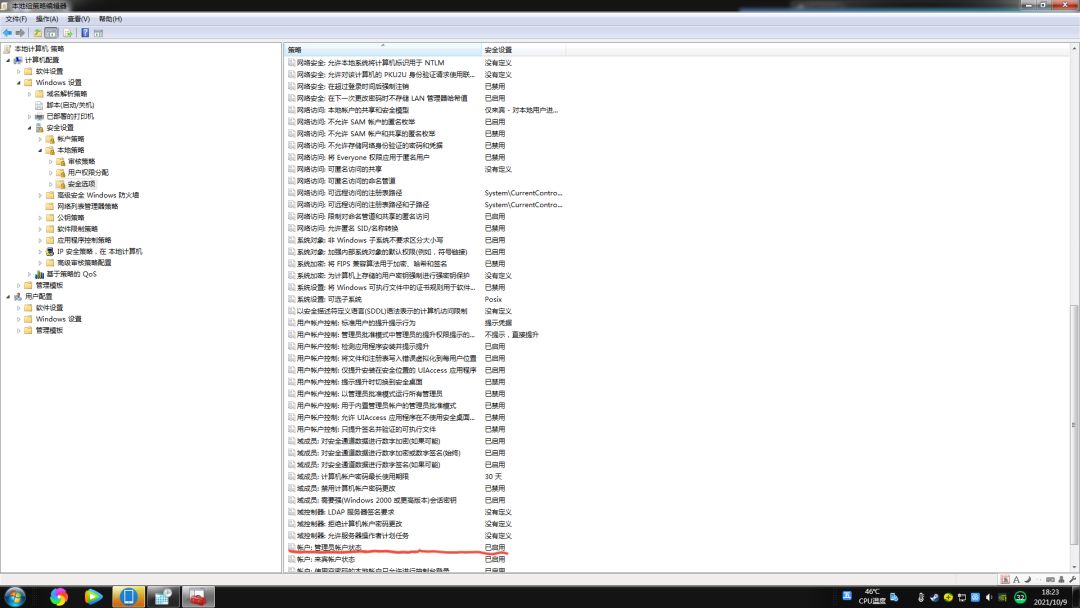Open the 文件(F) menu

[x=16, y=19]
